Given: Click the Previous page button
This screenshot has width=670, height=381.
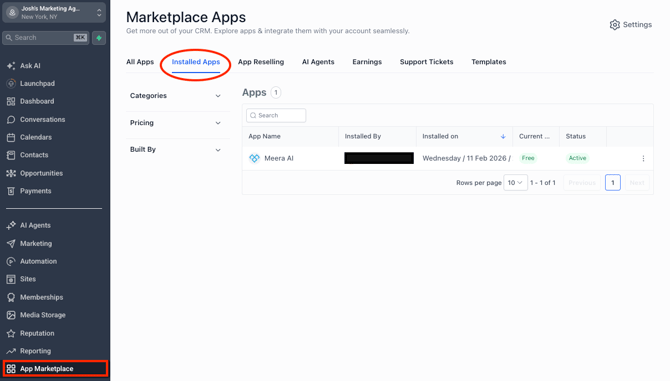Looking at the screenshot, I should point(582,183).
